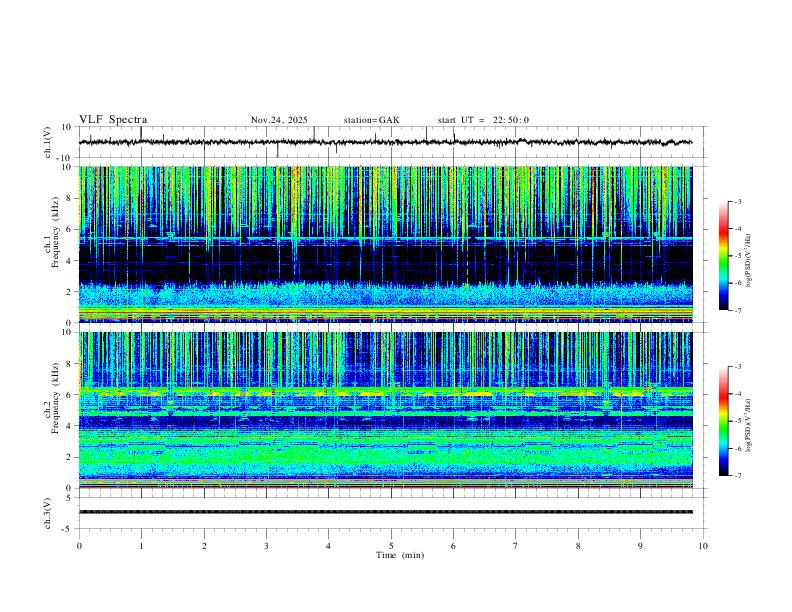Click the '7' tick on the time axis
Screen dimensions: 792x612
coord(516,546)
